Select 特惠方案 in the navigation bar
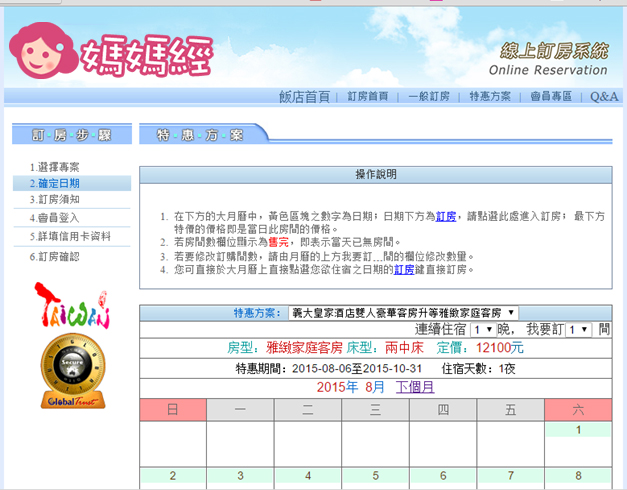This screenshot has width=627, height=490. [490, 96]
